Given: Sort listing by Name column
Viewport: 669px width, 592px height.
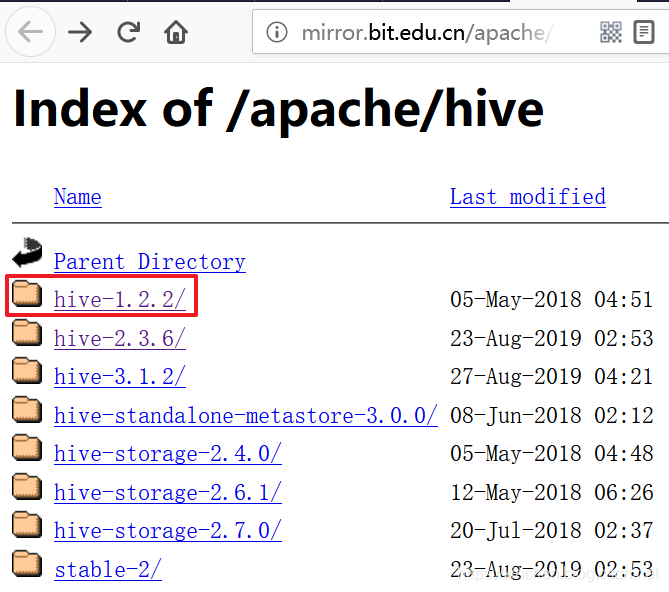Looking at the screenshot, I should point(78,197).
